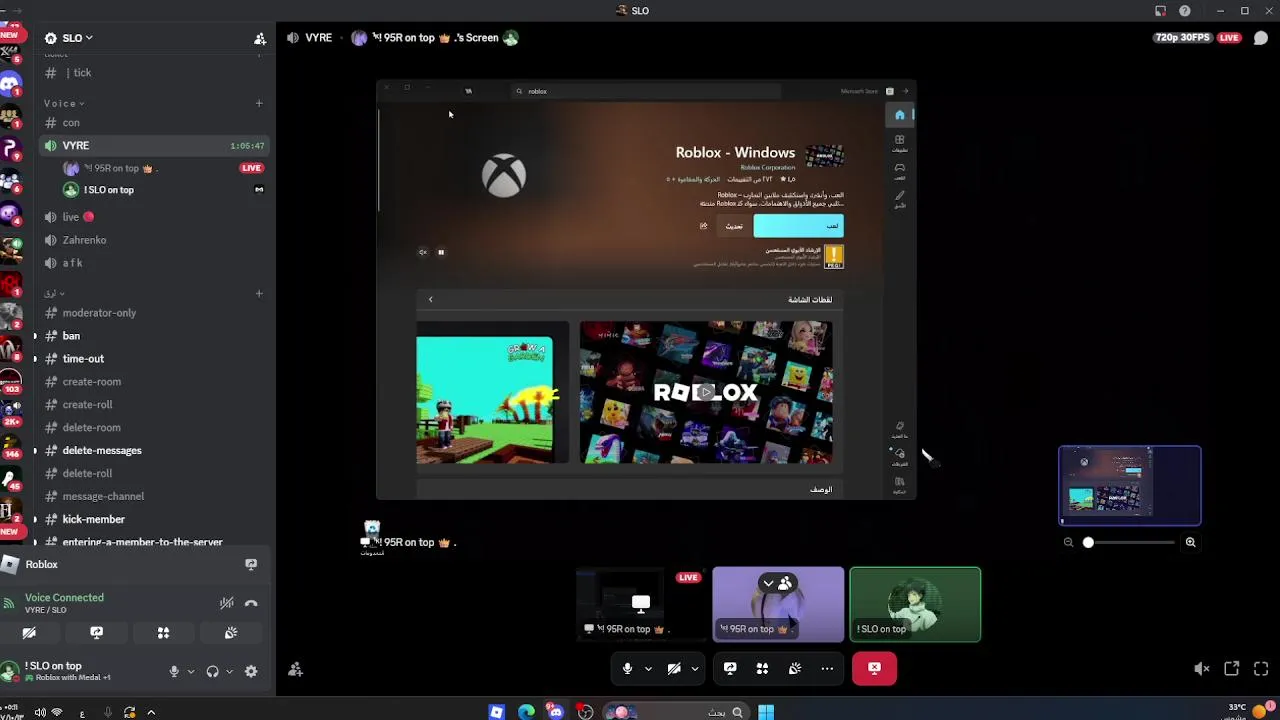Click the invite friends icon below the stream

pyautogui.click(x=295, y=669)
